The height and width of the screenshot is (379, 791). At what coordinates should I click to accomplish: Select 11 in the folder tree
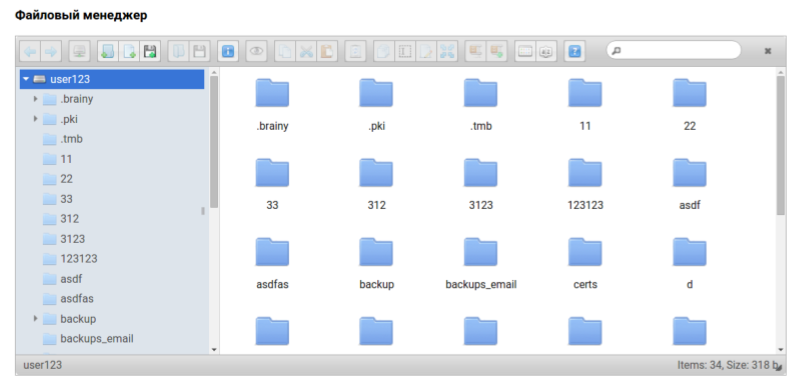[66, 159]
